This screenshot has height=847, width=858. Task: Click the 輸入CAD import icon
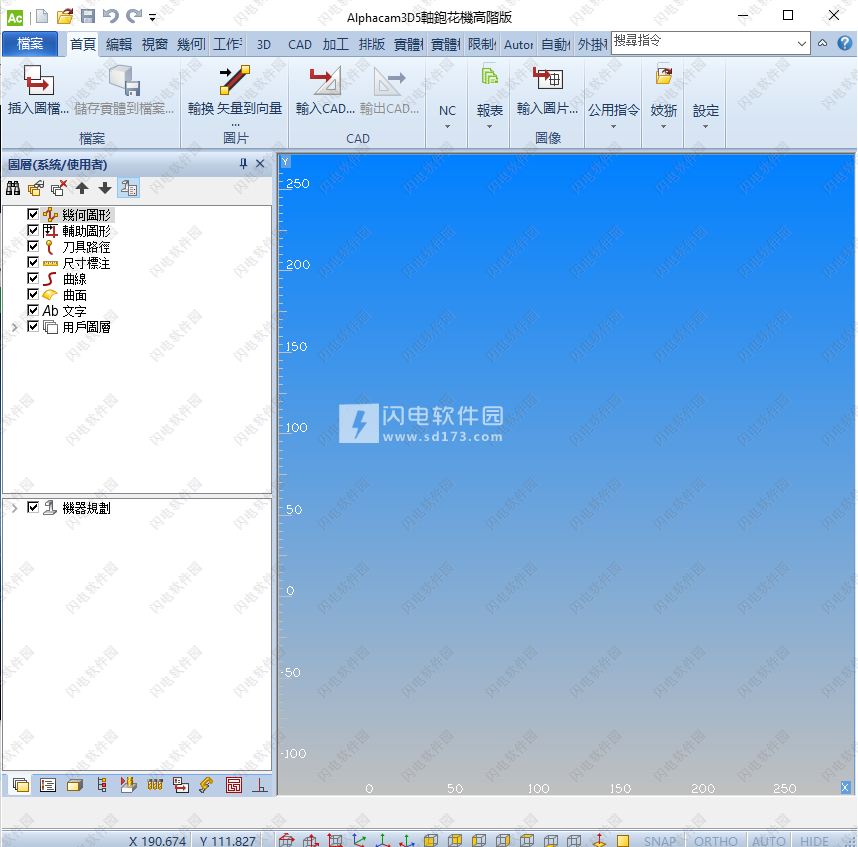325,80
